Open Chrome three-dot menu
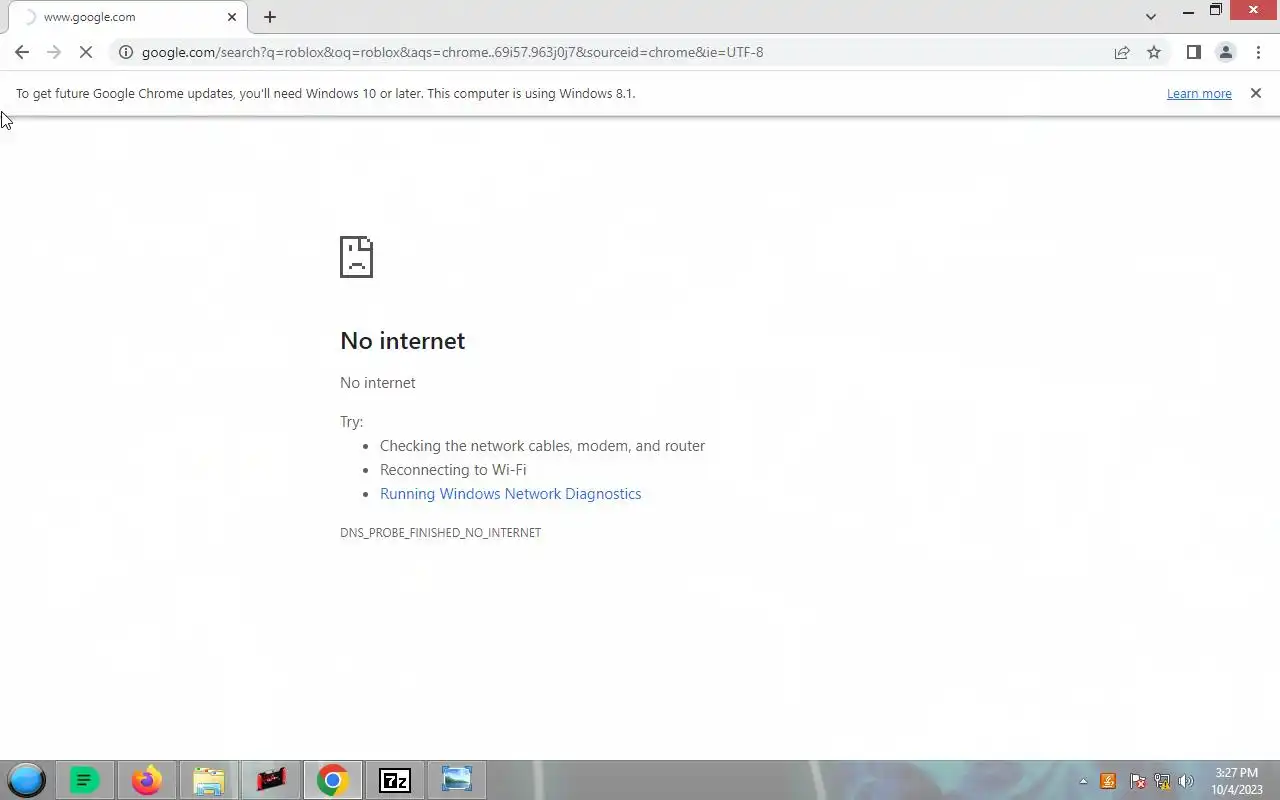Image resolution: width=1280 pixels, height=800 pixels. click(x=1258, y=52)
